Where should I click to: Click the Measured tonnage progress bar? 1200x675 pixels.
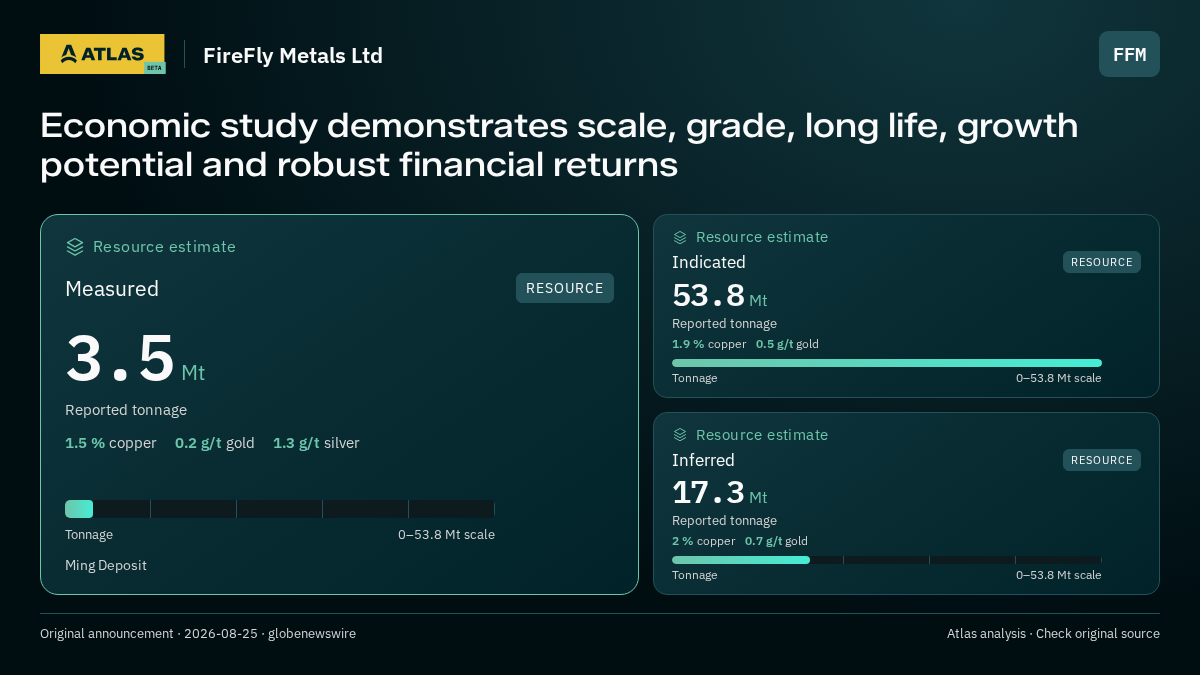[x=280, y=509]
